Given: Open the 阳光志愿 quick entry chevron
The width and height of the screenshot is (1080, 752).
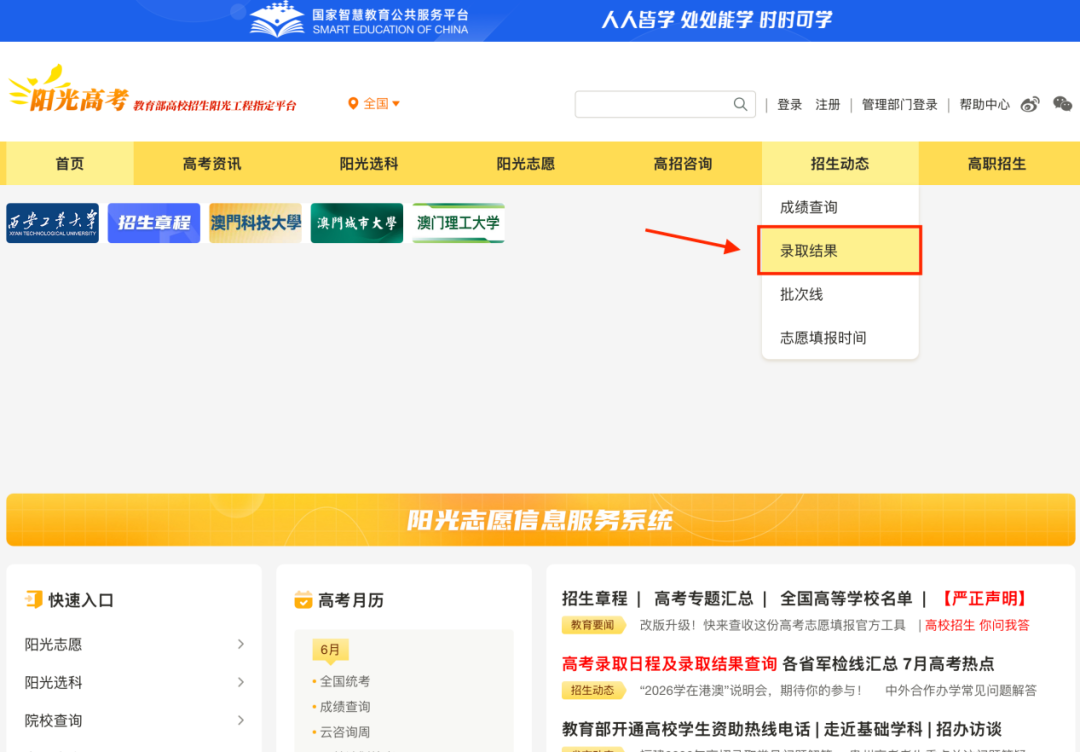Looking at the screenshot, I should (240, 644).
